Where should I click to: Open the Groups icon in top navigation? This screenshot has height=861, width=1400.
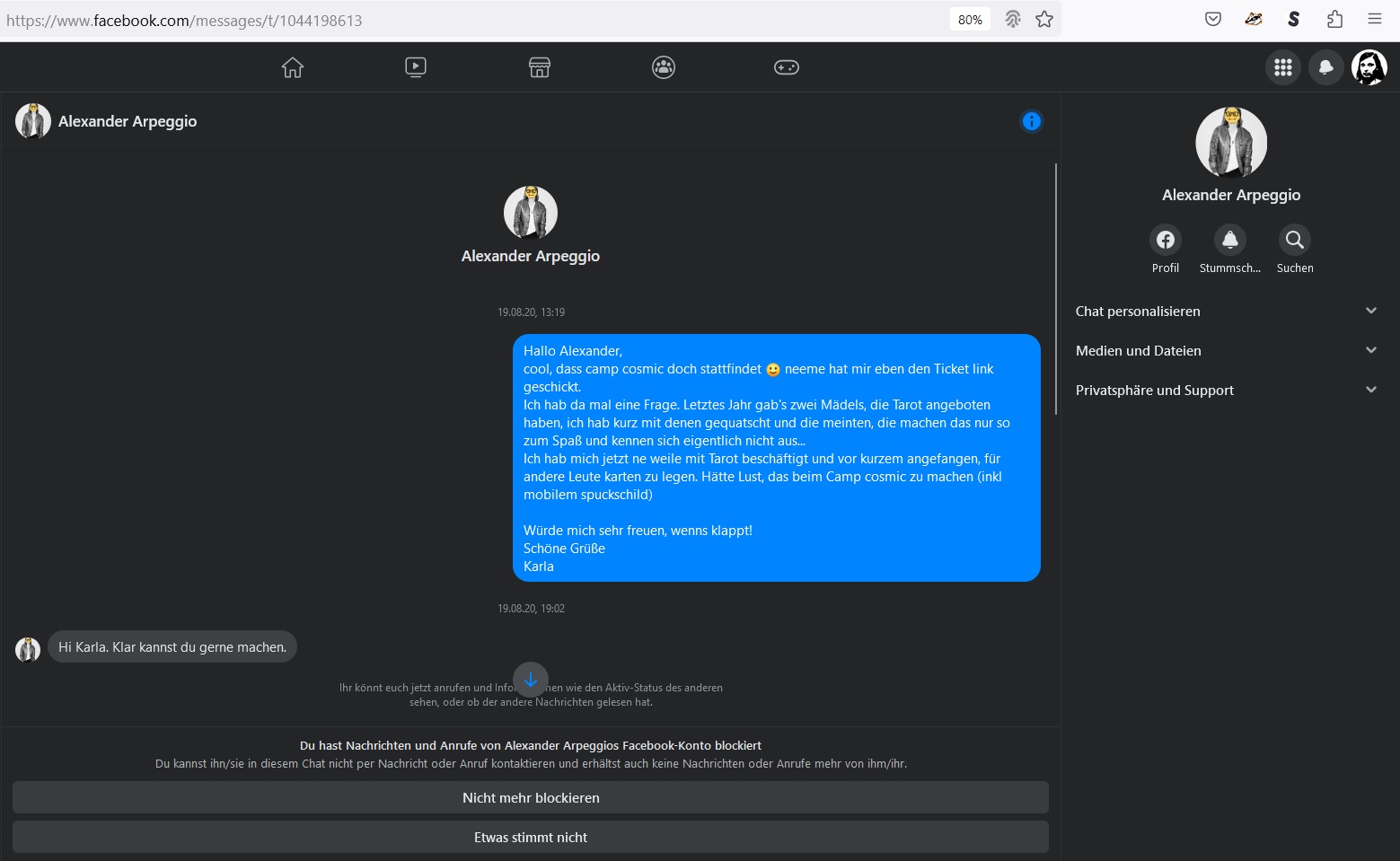tap(664, 67)
